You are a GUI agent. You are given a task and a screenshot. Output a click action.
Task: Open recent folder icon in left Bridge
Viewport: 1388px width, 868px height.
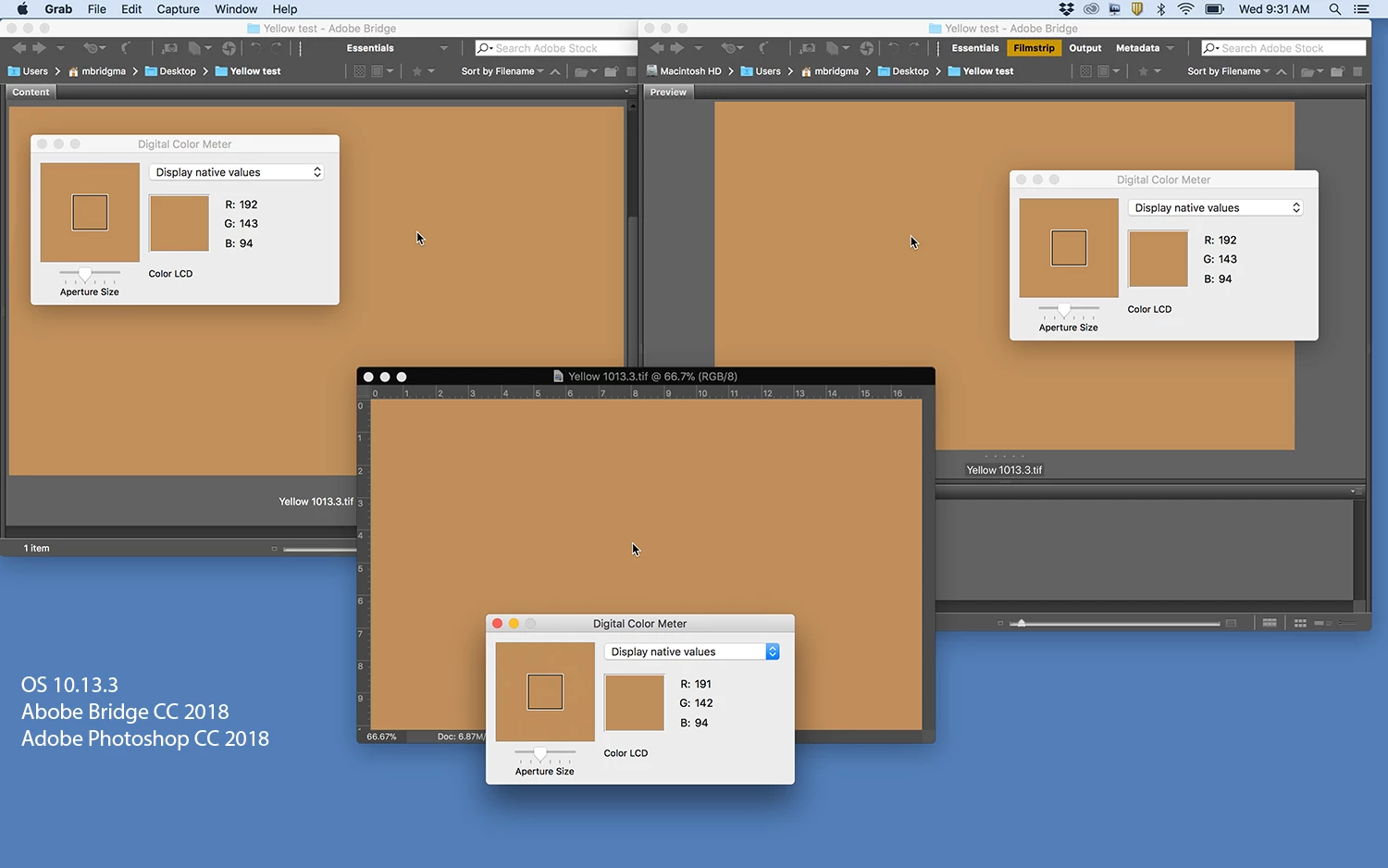(585, 71)
